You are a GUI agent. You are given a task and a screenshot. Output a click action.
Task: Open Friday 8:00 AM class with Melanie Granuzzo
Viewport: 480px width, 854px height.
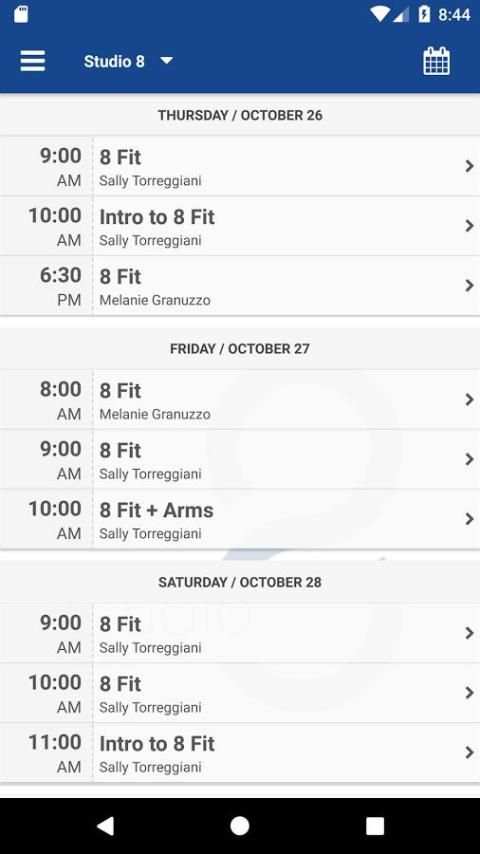(240, 399)
